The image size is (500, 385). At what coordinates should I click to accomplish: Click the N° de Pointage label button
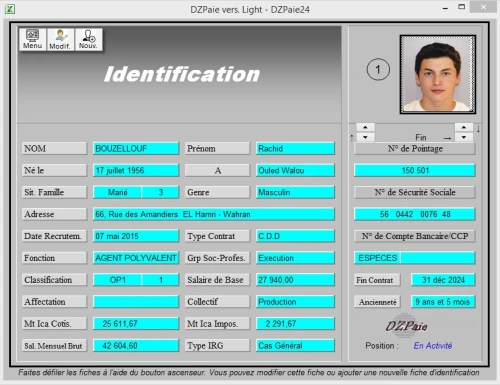pos(415,148)
